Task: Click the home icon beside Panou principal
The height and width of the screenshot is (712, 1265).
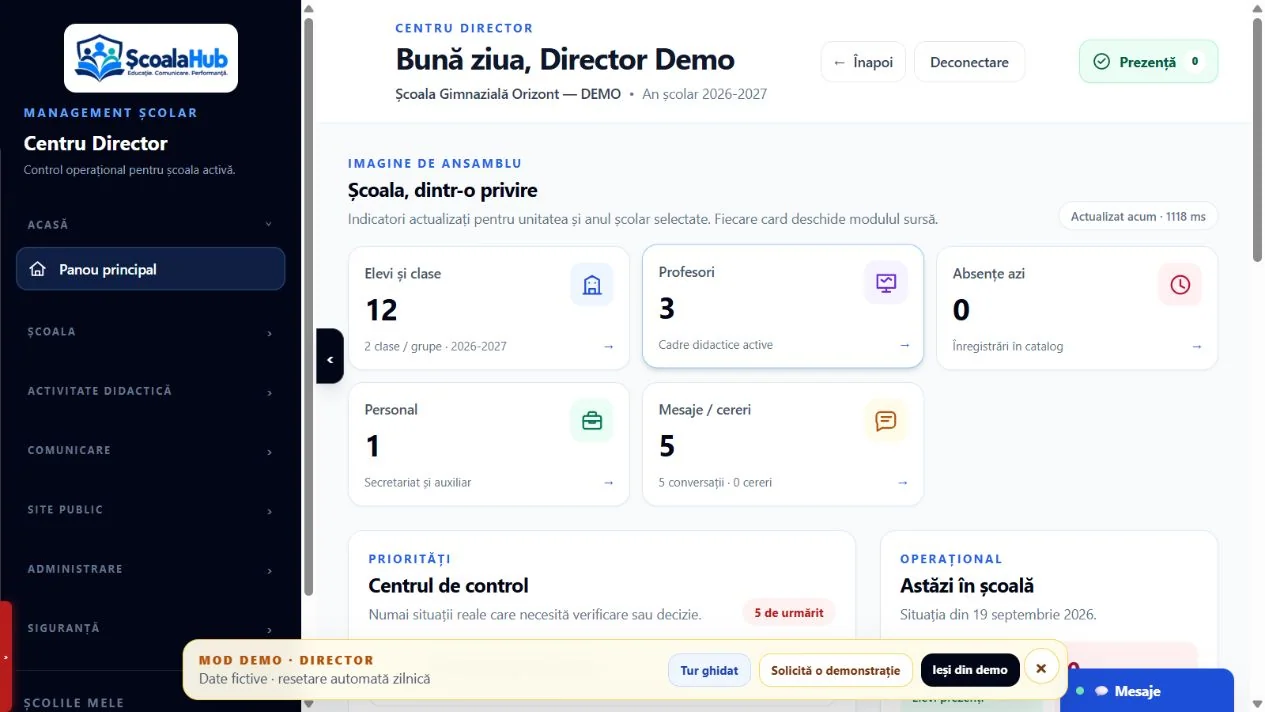Action: [38, 269]
